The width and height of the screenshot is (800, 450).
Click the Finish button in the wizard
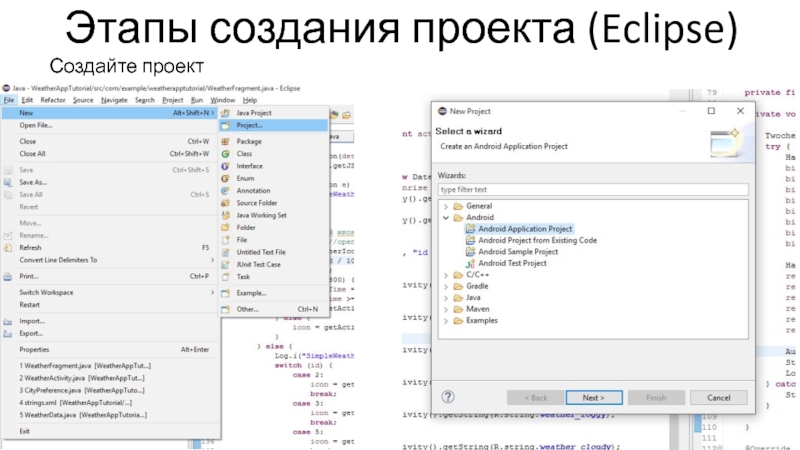click(x=656, y=397)
